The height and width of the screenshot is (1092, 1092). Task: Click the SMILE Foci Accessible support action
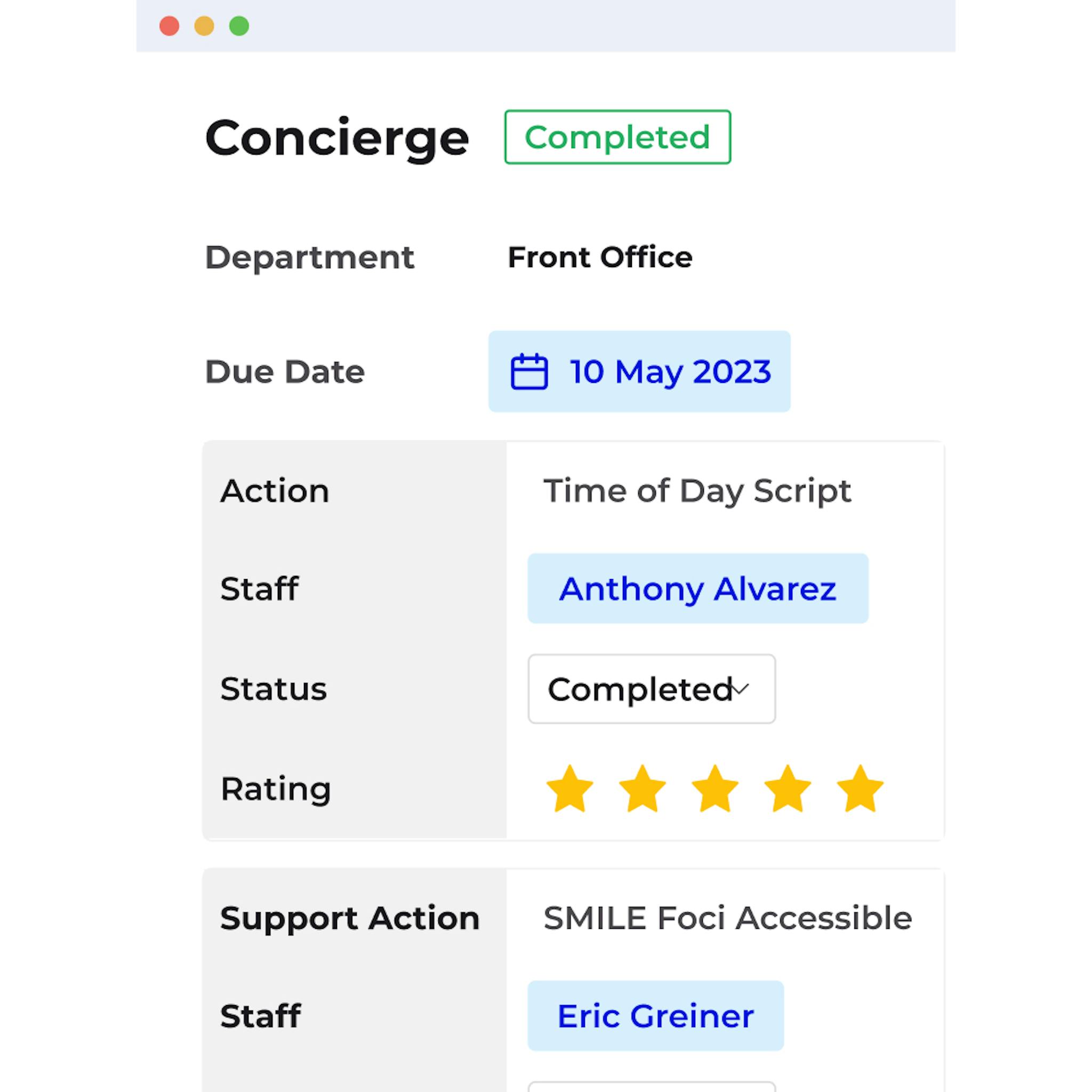tap(727, 918)
